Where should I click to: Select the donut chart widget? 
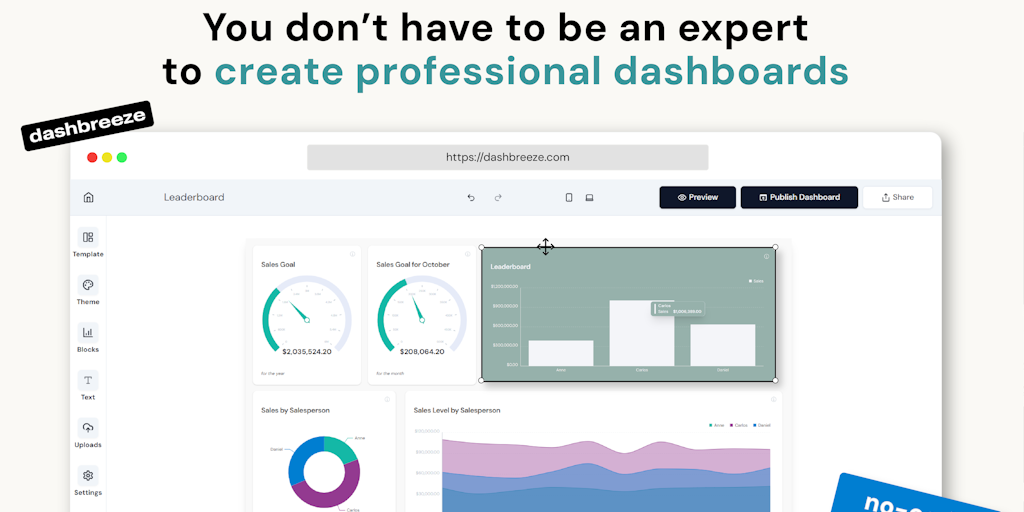(x=324, y=472)
